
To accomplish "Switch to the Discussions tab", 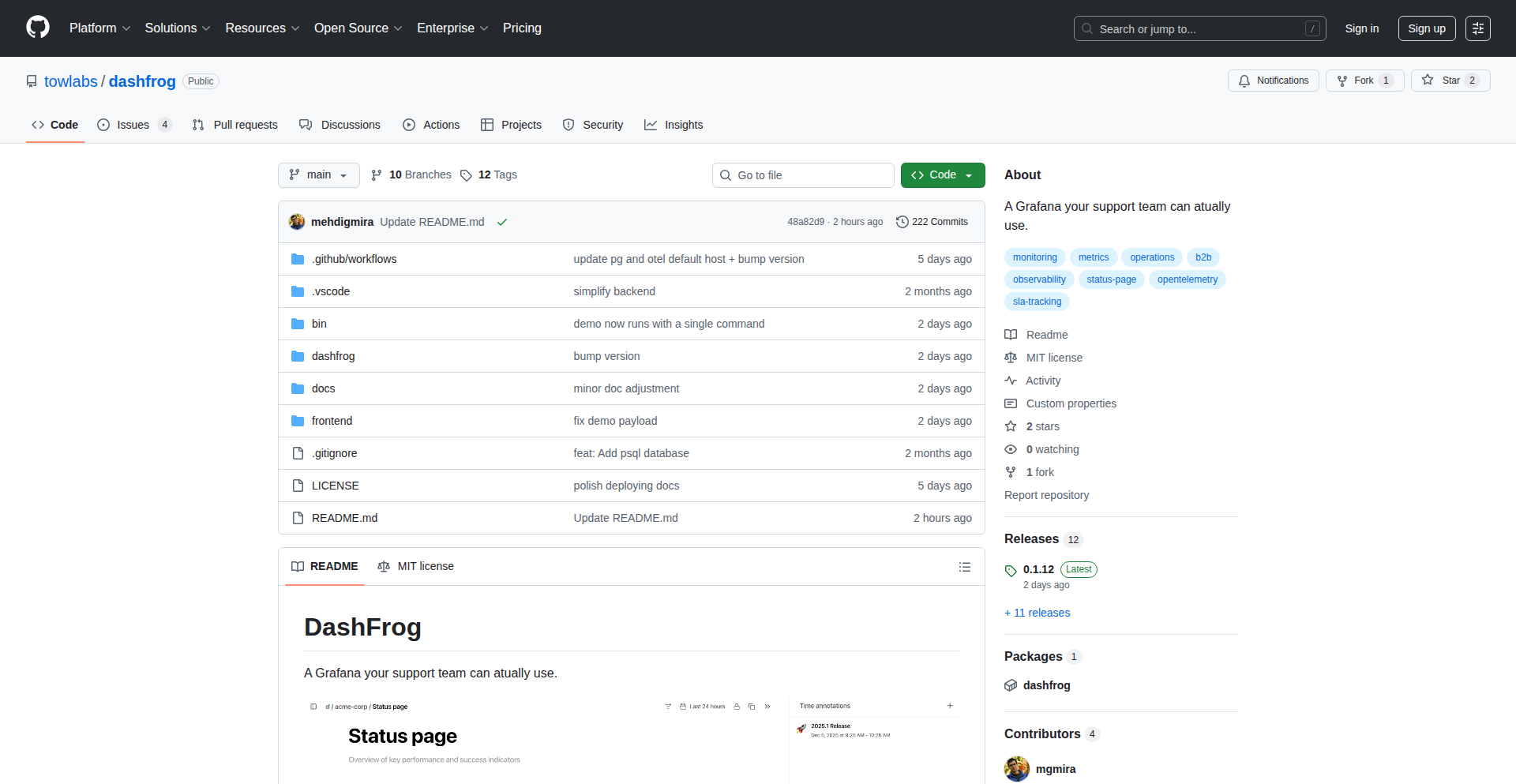I will (x=340, y=125).
